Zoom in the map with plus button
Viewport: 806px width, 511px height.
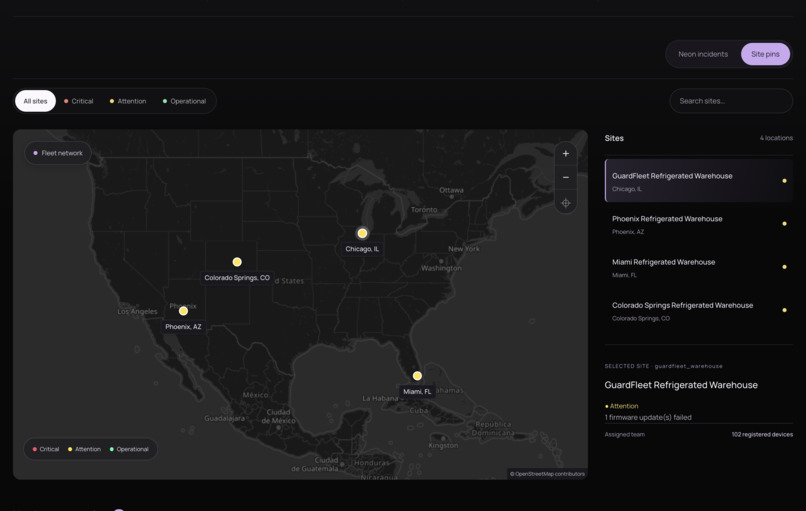[565, 154]
